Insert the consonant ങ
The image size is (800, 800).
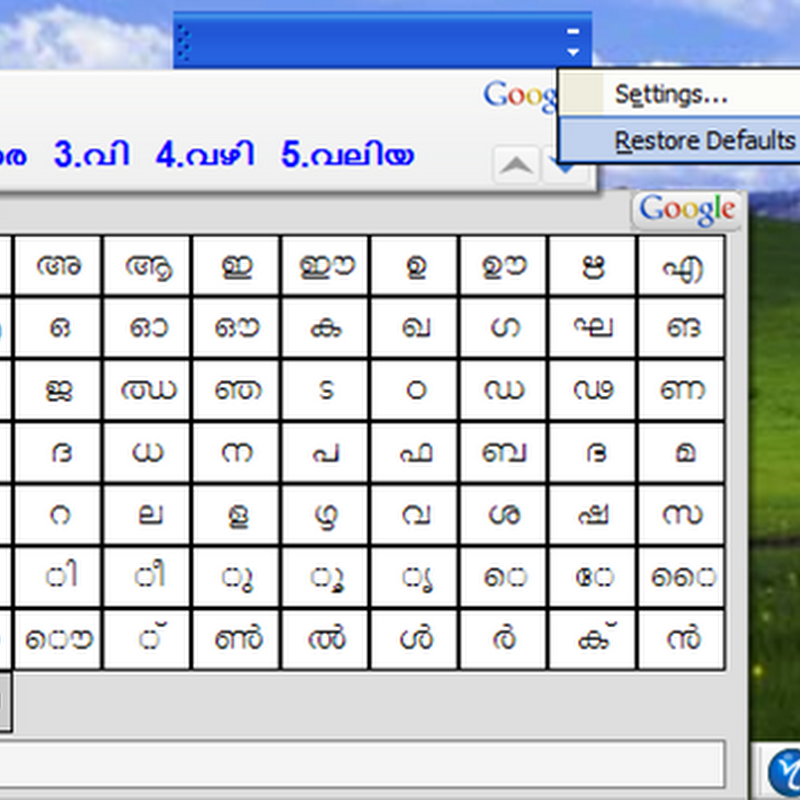(681, 328)
